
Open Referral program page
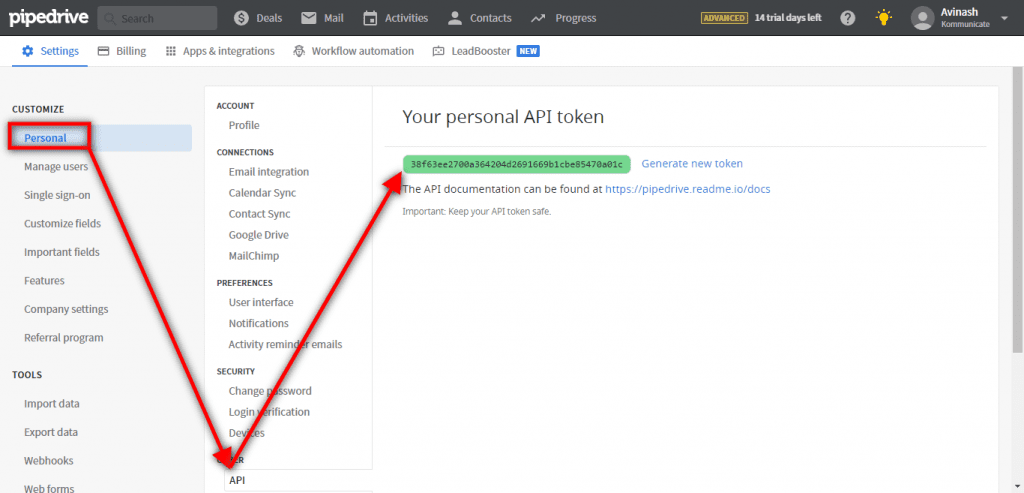coord(64,338)
